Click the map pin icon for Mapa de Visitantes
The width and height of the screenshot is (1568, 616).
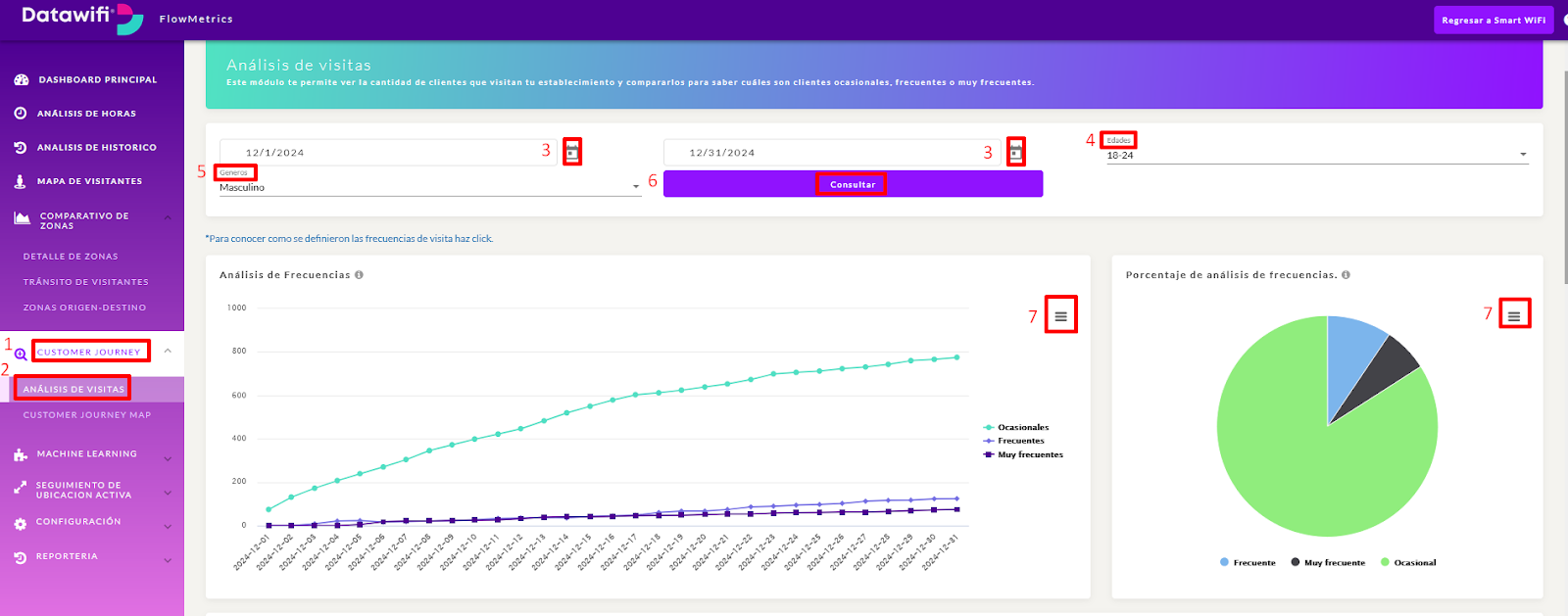point(20,181)
